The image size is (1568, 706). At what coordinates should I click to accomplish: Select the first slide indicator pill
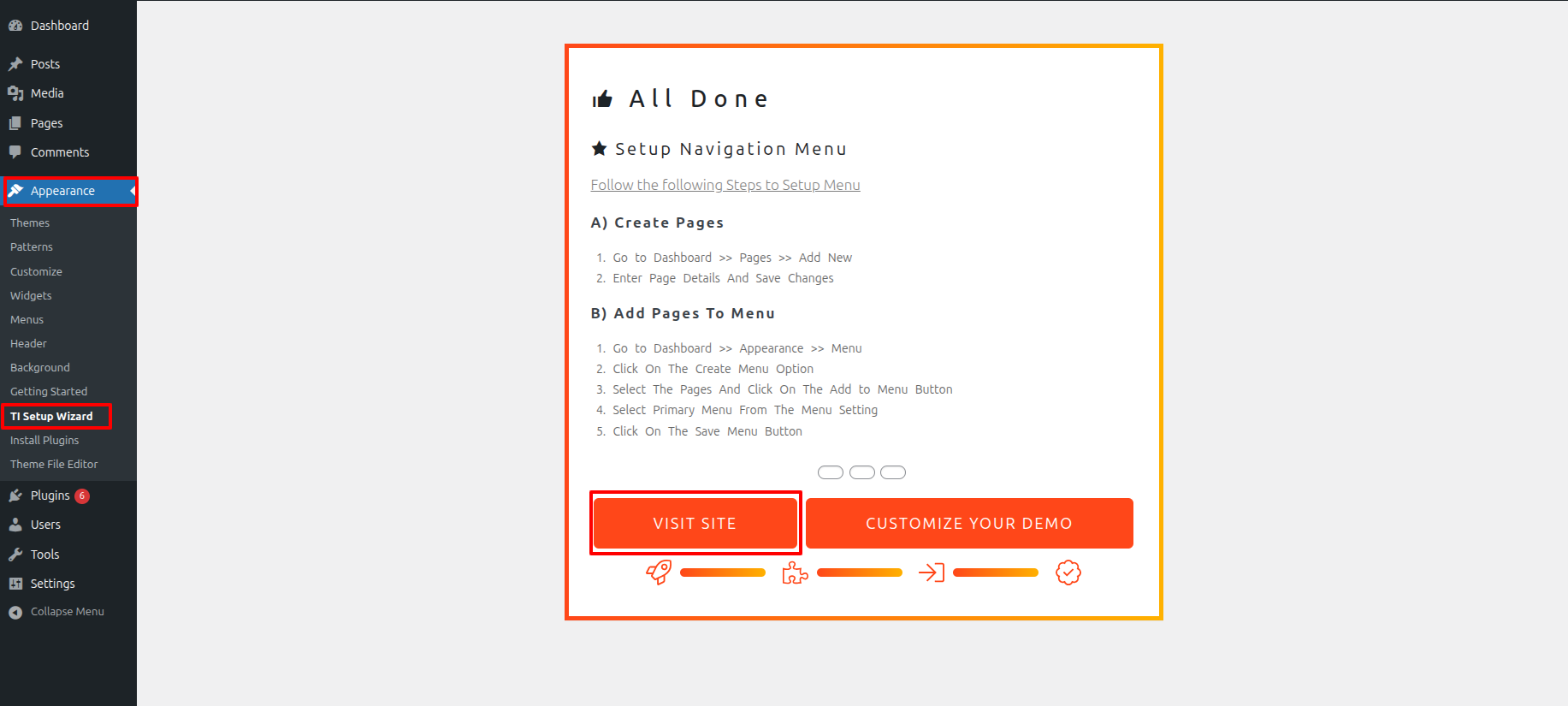[830, 472]
